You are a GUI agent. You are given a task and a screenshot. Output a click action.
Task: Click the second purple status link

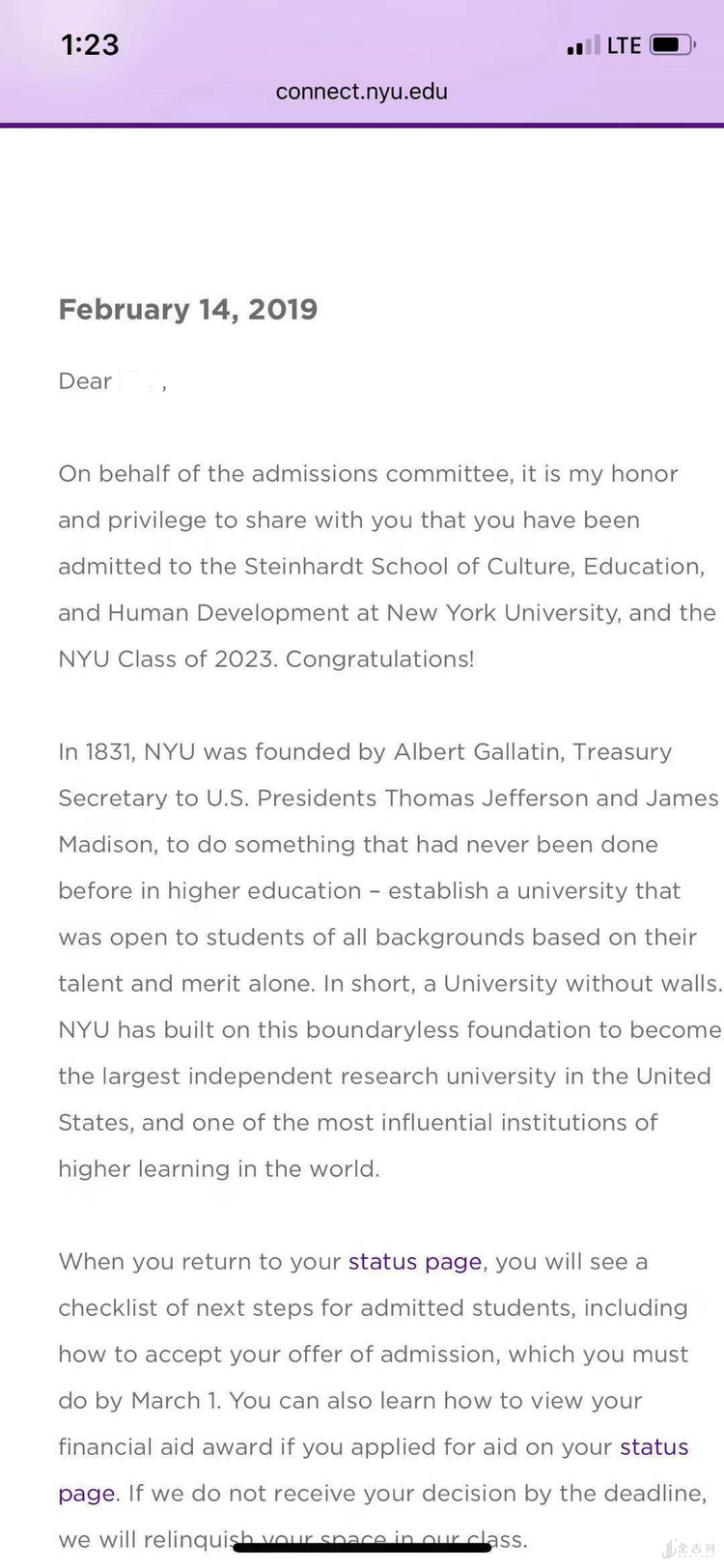tap(654, 1447)
